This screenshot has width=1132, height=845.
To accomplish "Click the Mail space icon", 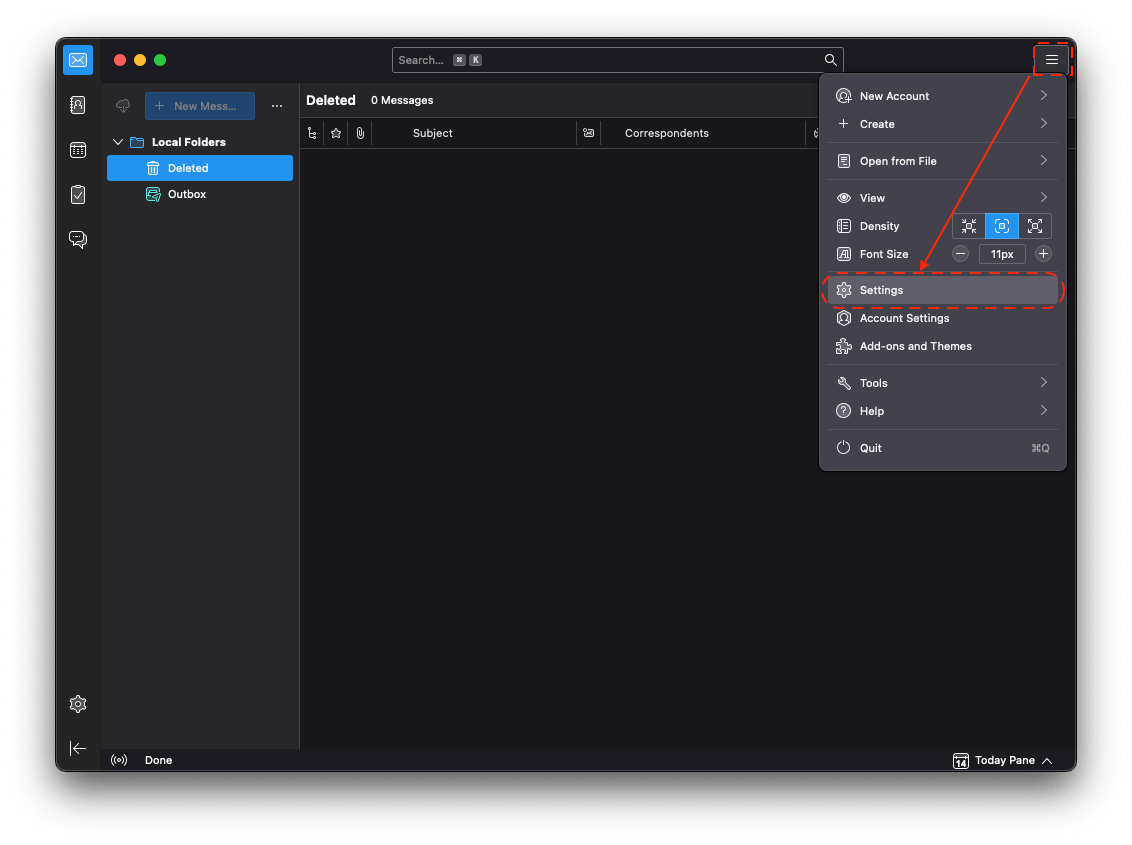I will pyautogui.click(x=78, y=60).
